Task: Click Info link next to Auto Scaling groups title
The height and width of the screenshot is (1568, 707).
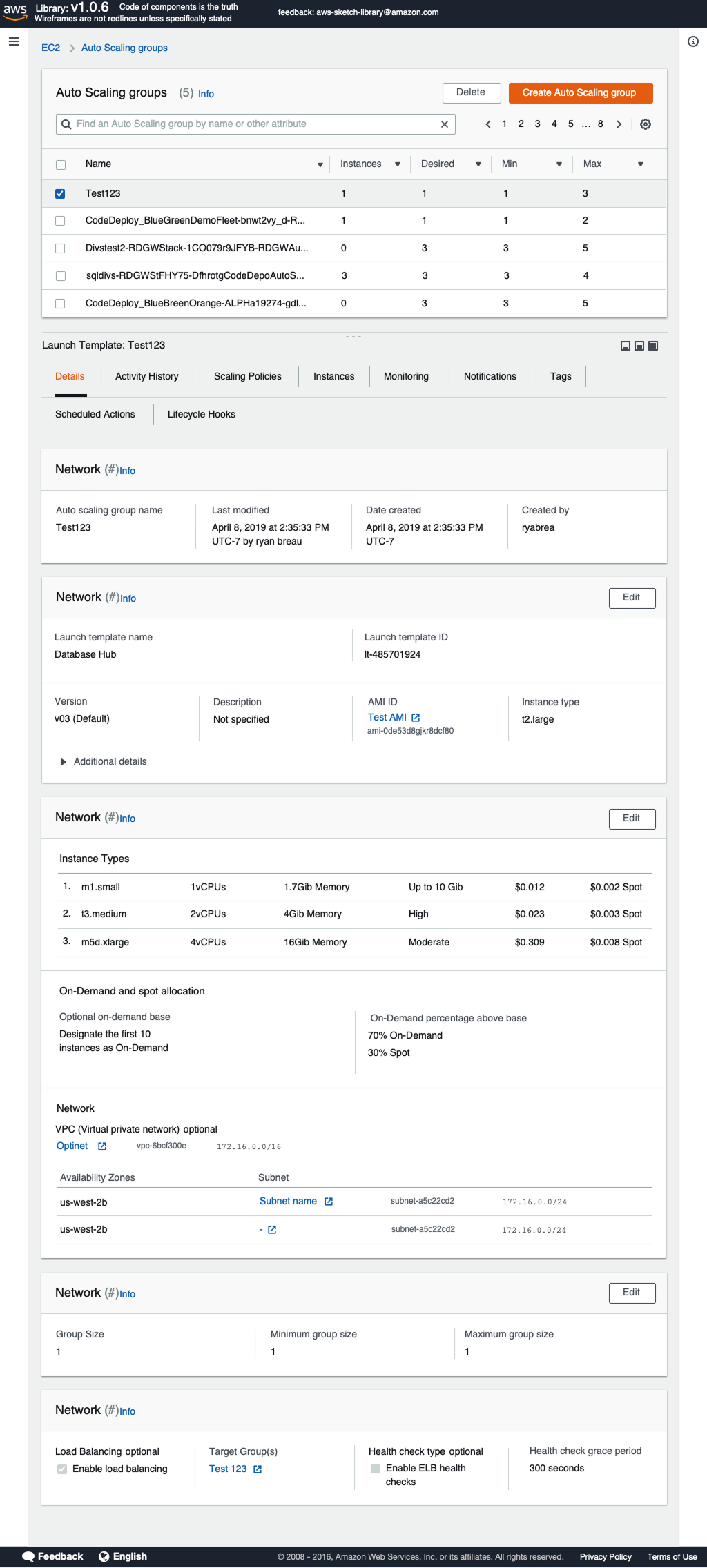Action: coord(206,95)
